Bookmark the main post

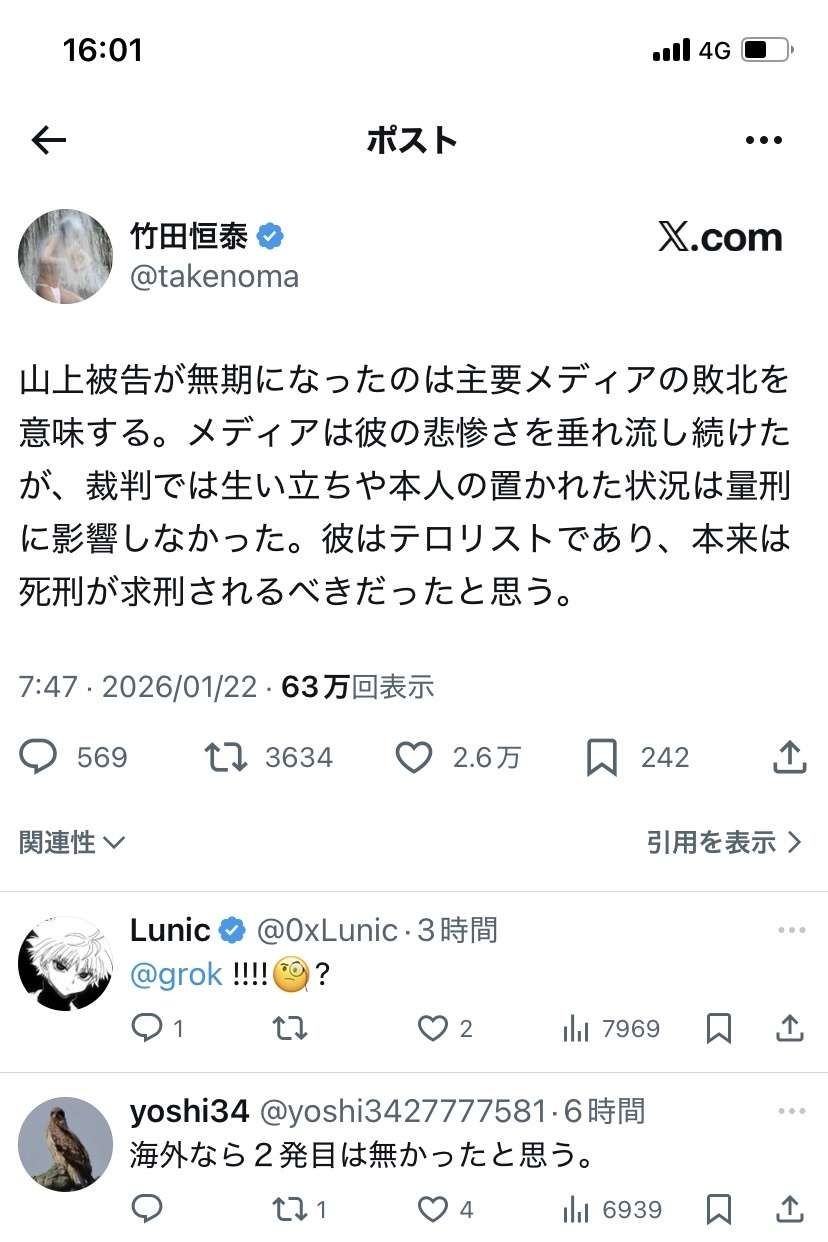(x=601, y=758)
